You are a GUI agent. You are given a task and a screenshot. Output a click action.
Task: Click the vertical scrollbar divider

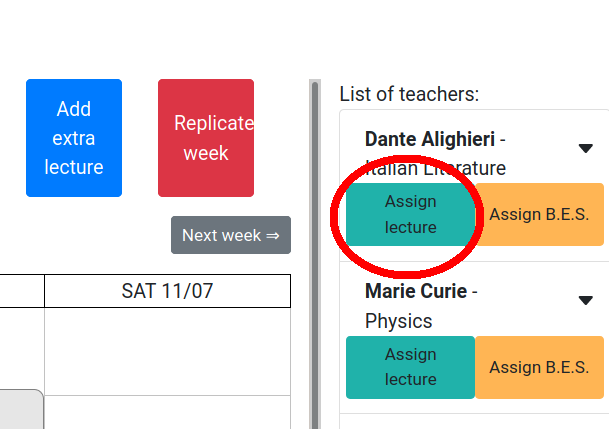315,254
